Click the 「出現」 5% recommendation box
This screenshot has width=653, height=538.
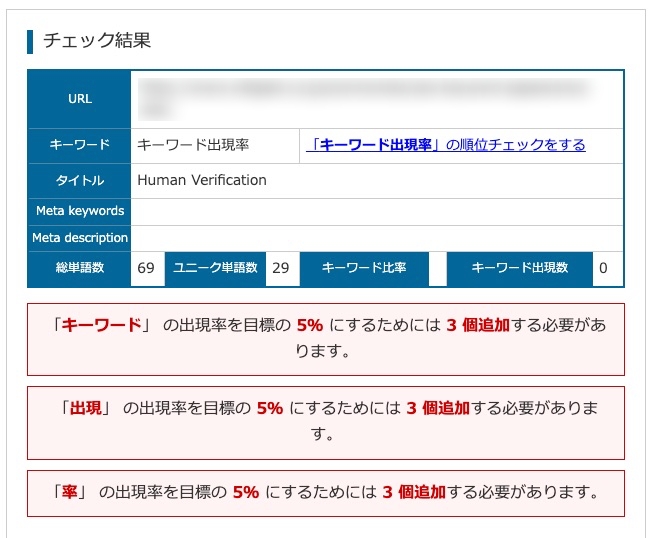pyautogui.click(x=326, y=423)
